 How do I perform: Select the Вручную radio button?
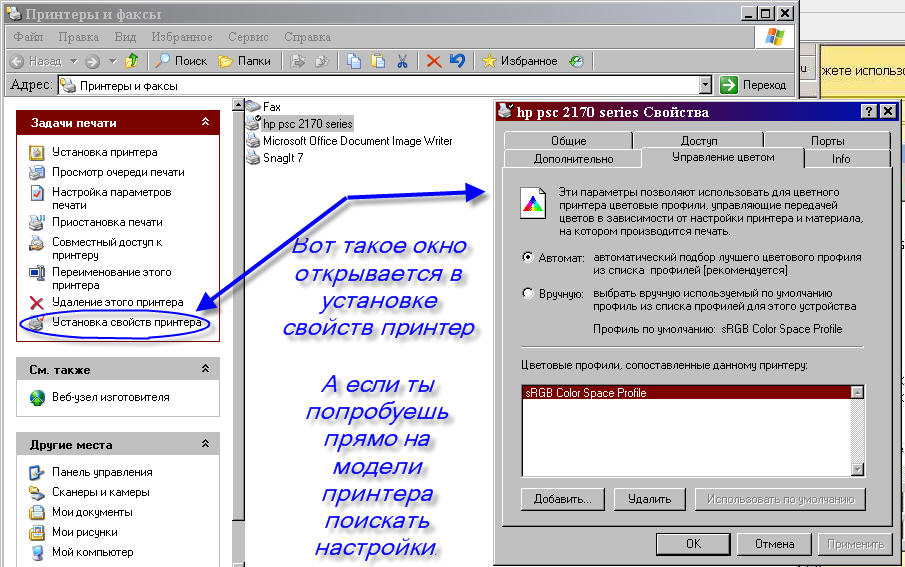pyautogui.click(x=528, y=293)
